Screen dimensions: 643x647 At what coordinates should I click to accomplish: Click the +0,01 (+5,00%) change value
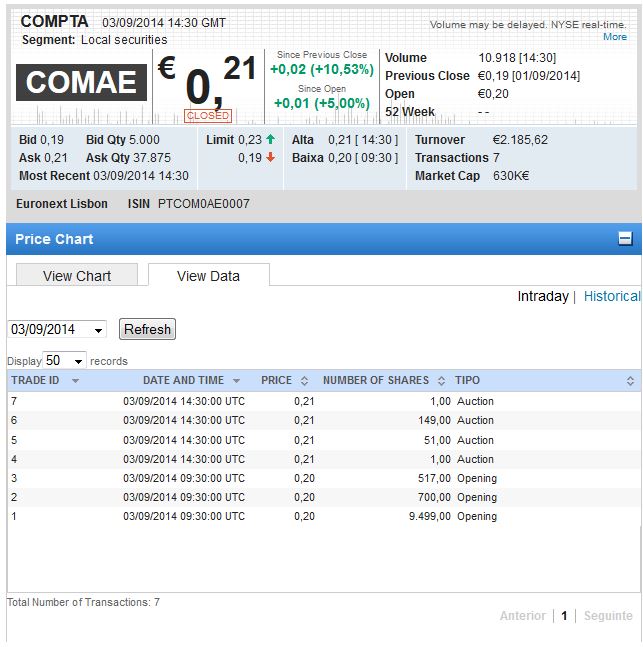point(322,103)
